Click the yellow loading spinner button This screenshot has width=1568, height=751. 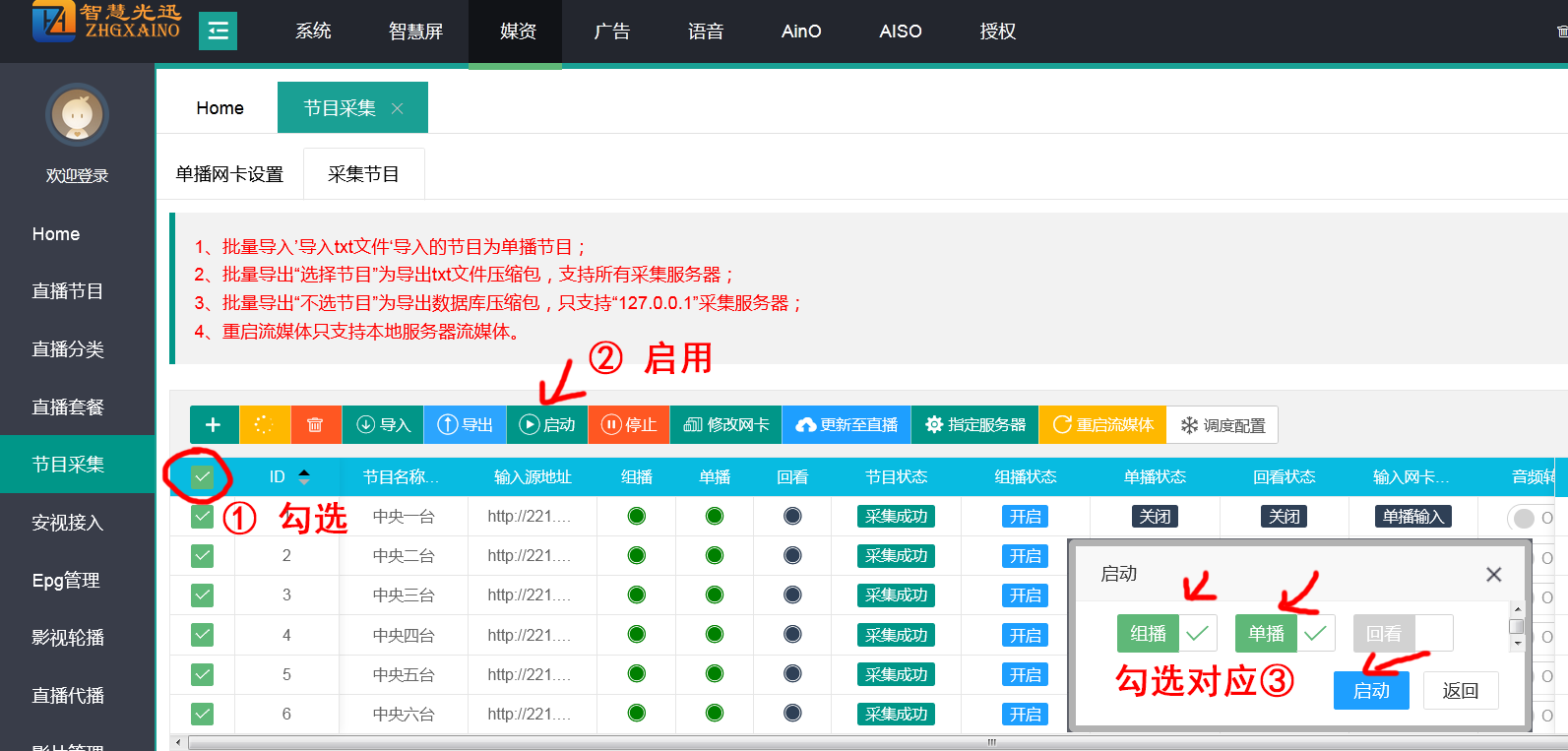[x=263, y=425]
